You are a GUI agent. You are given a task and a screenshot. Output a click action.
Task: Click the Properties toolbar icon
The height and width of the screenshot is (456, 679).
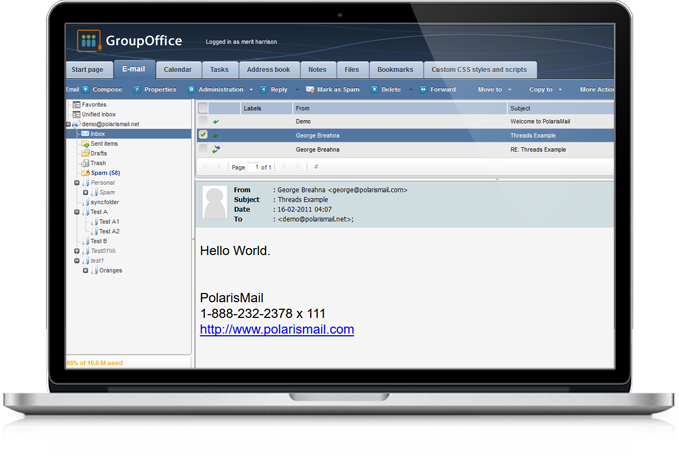pyautogui.click(x=137, y=89)
